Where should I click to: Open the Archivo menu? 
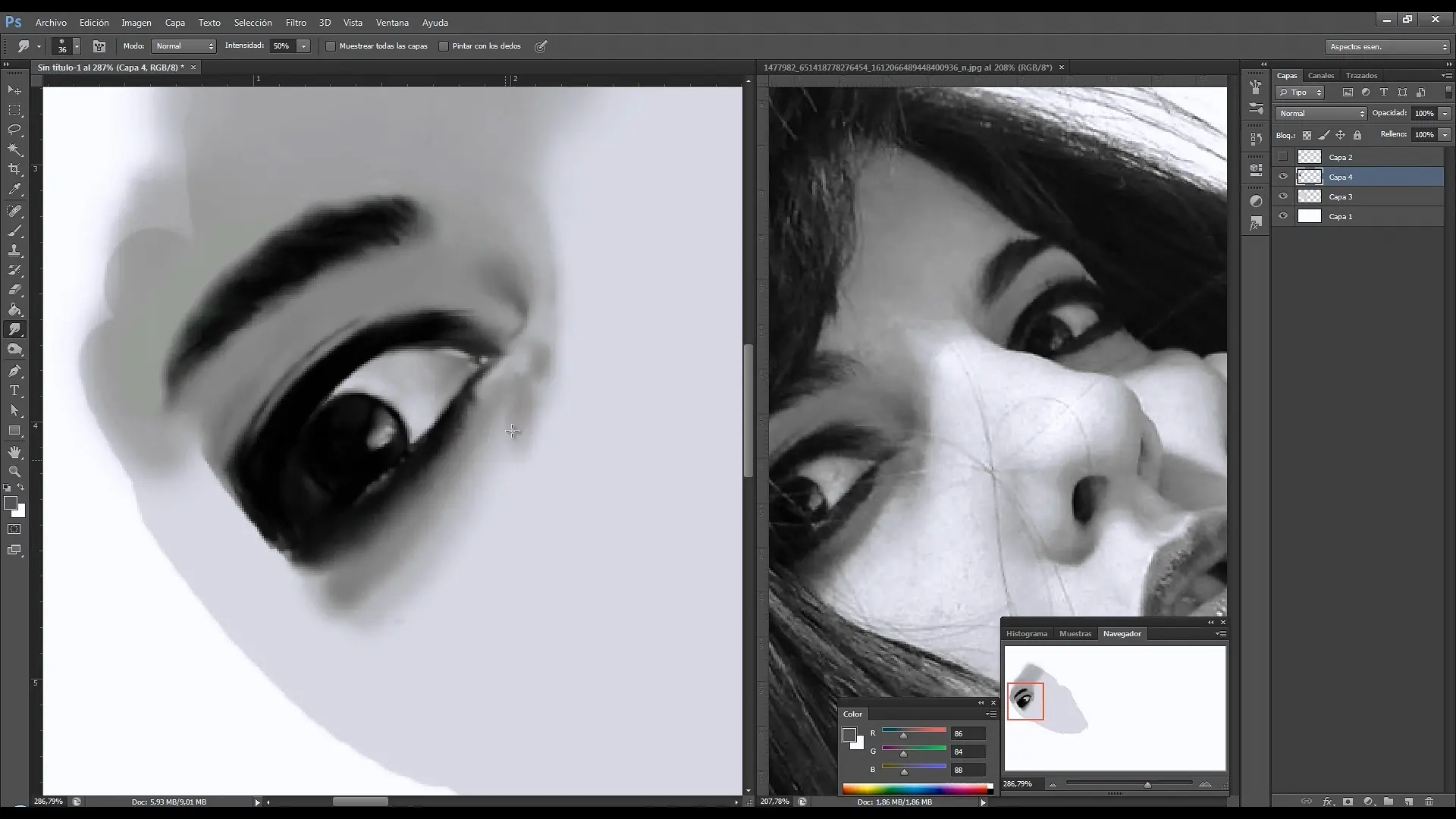[x=51, y=23]
